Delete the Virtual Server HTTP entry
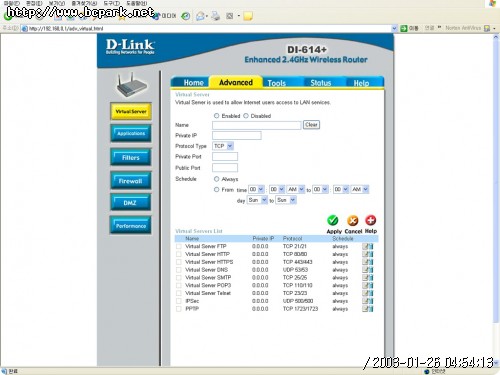This screenshot has height=375, width=500. [x=371, y=254]
